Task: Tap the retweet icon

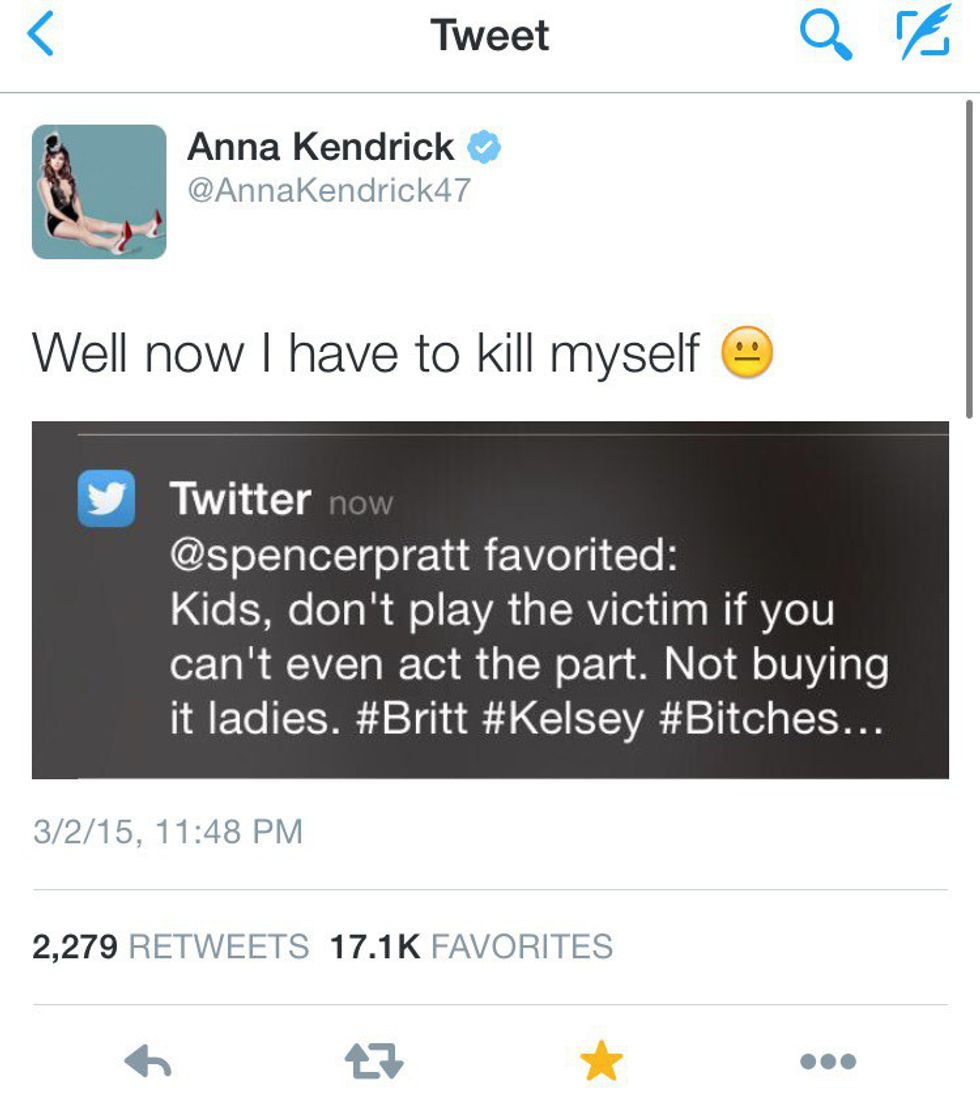Action: [x=375, y=1061]
